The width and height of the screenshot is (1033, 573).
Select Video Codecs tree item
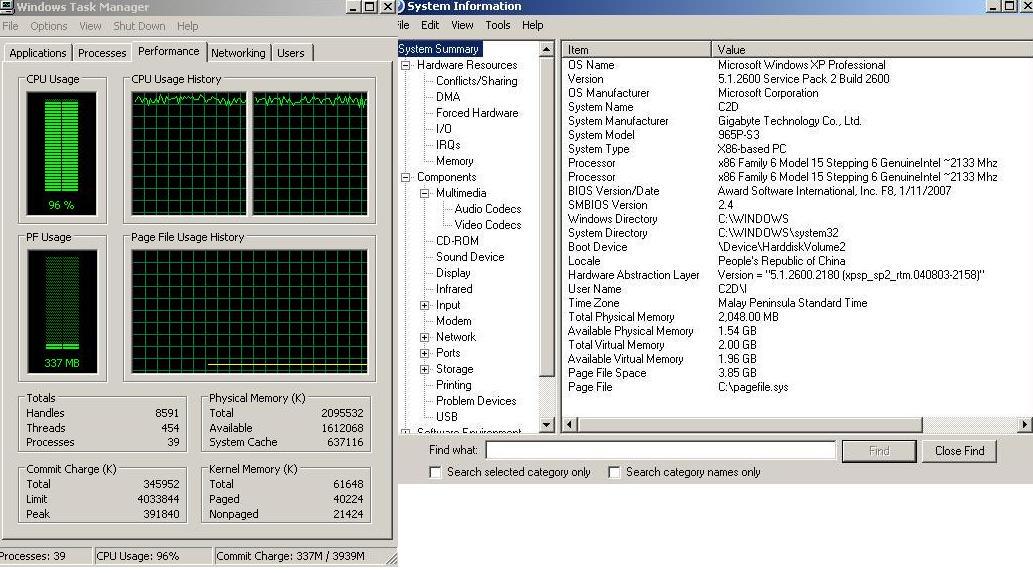point(488,225)
